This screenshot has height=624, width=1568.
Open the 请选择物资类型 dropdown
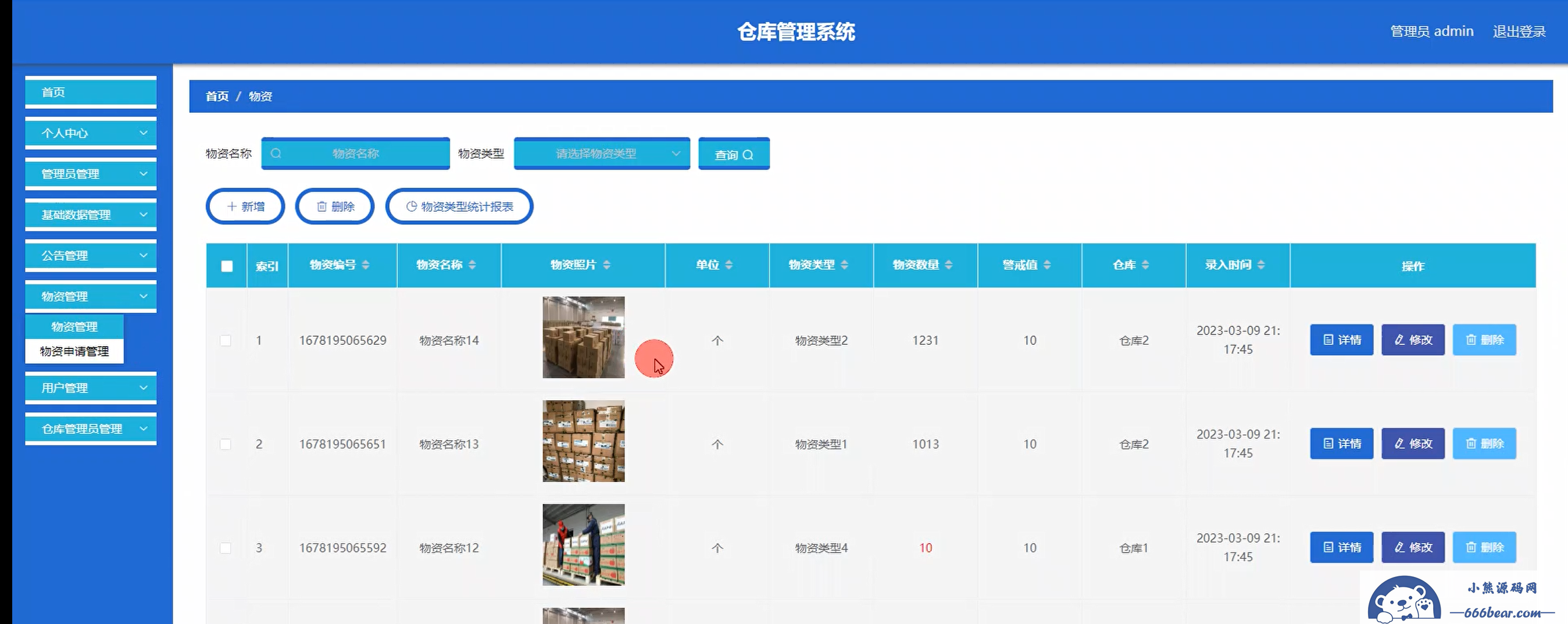click(602, 154)
